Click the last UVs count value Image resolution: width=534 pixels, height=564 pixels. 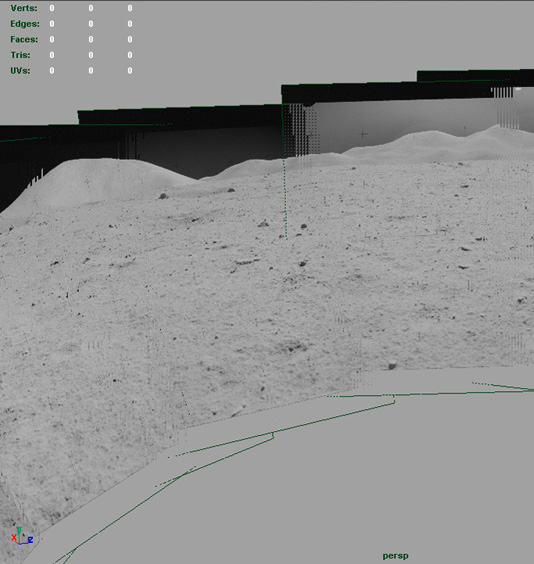(x=130, y=70)
